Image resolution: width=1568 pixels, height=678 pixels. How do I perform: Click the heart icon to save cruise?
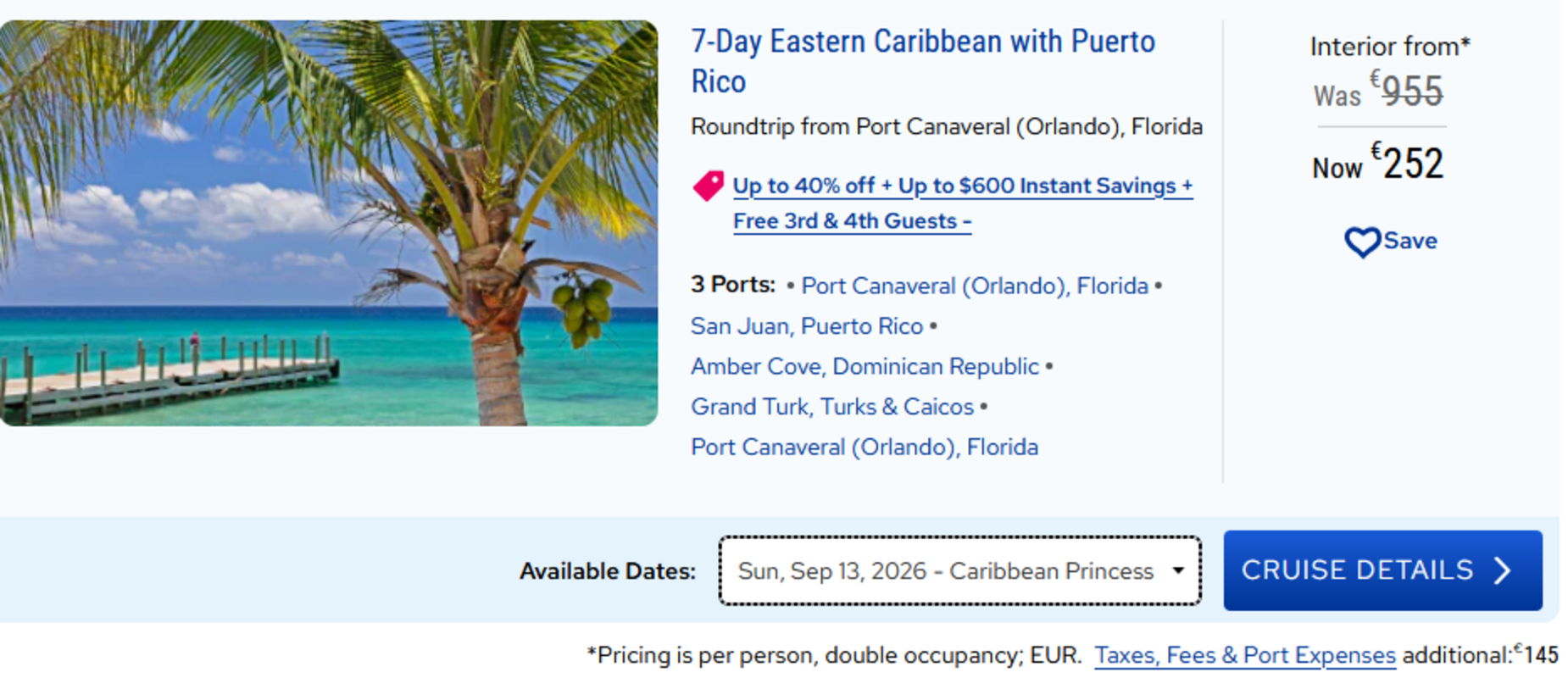1362,242
